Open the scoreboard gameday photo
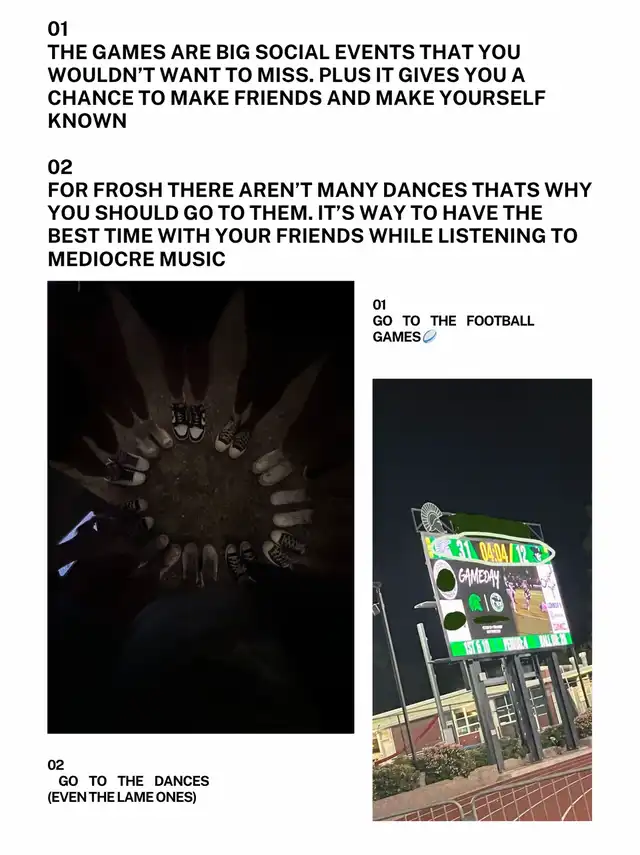Viewport: 640px width, 855px height. (x=482, y=600)
